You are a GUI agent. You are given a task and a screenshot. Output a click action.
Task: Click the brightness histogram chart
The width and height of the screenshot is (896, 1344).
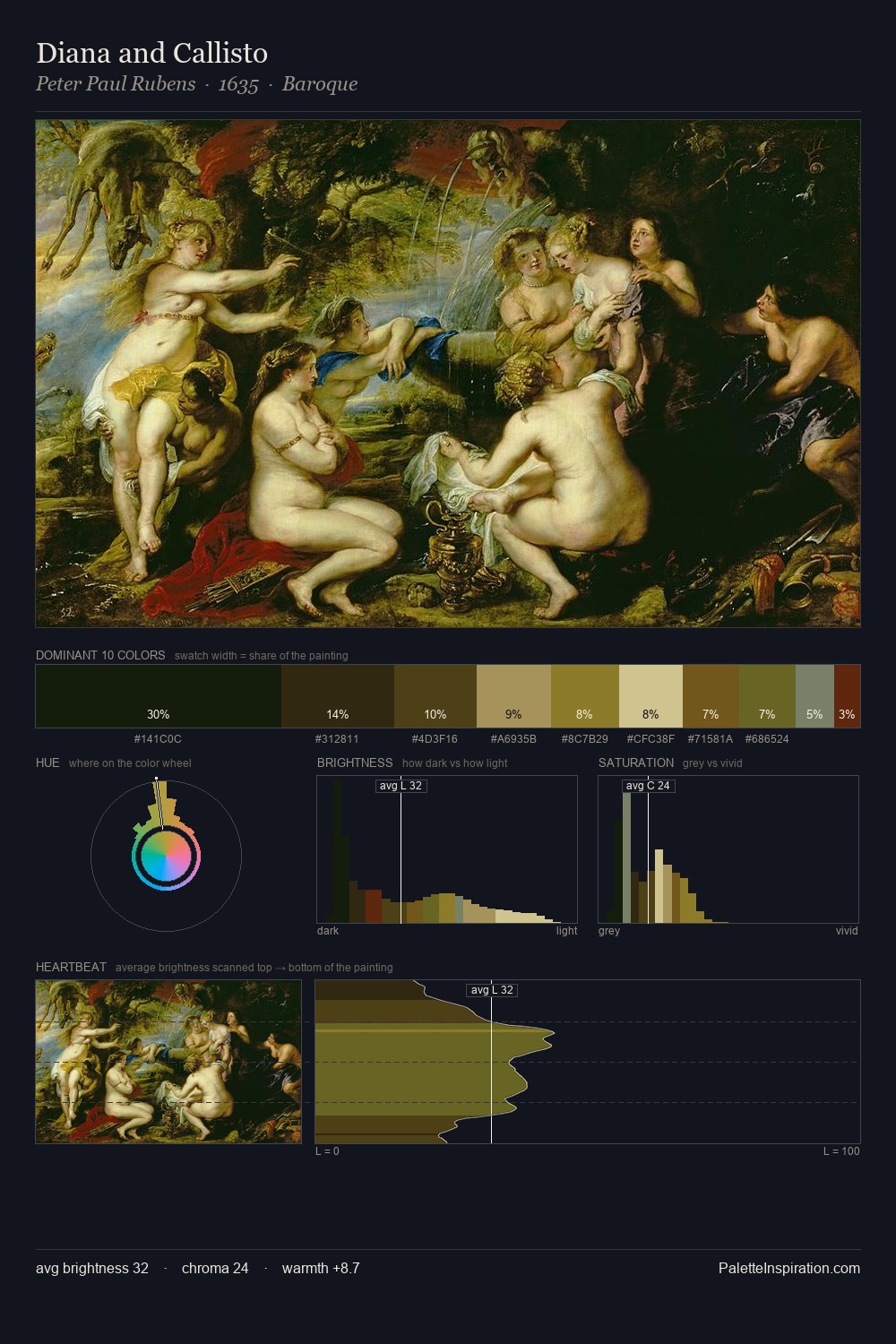pyautogui.click(x=447, y=849)
